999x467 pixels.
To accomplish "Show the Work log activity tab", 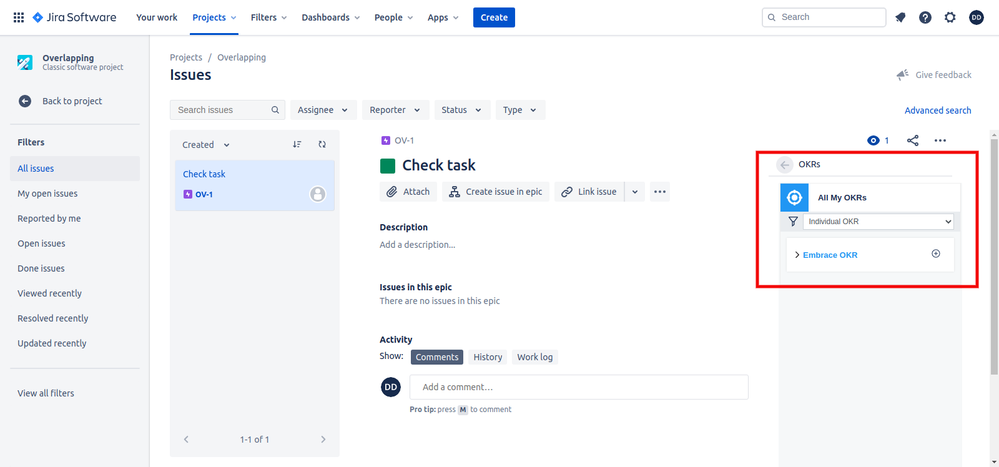I will click(535, 357).
